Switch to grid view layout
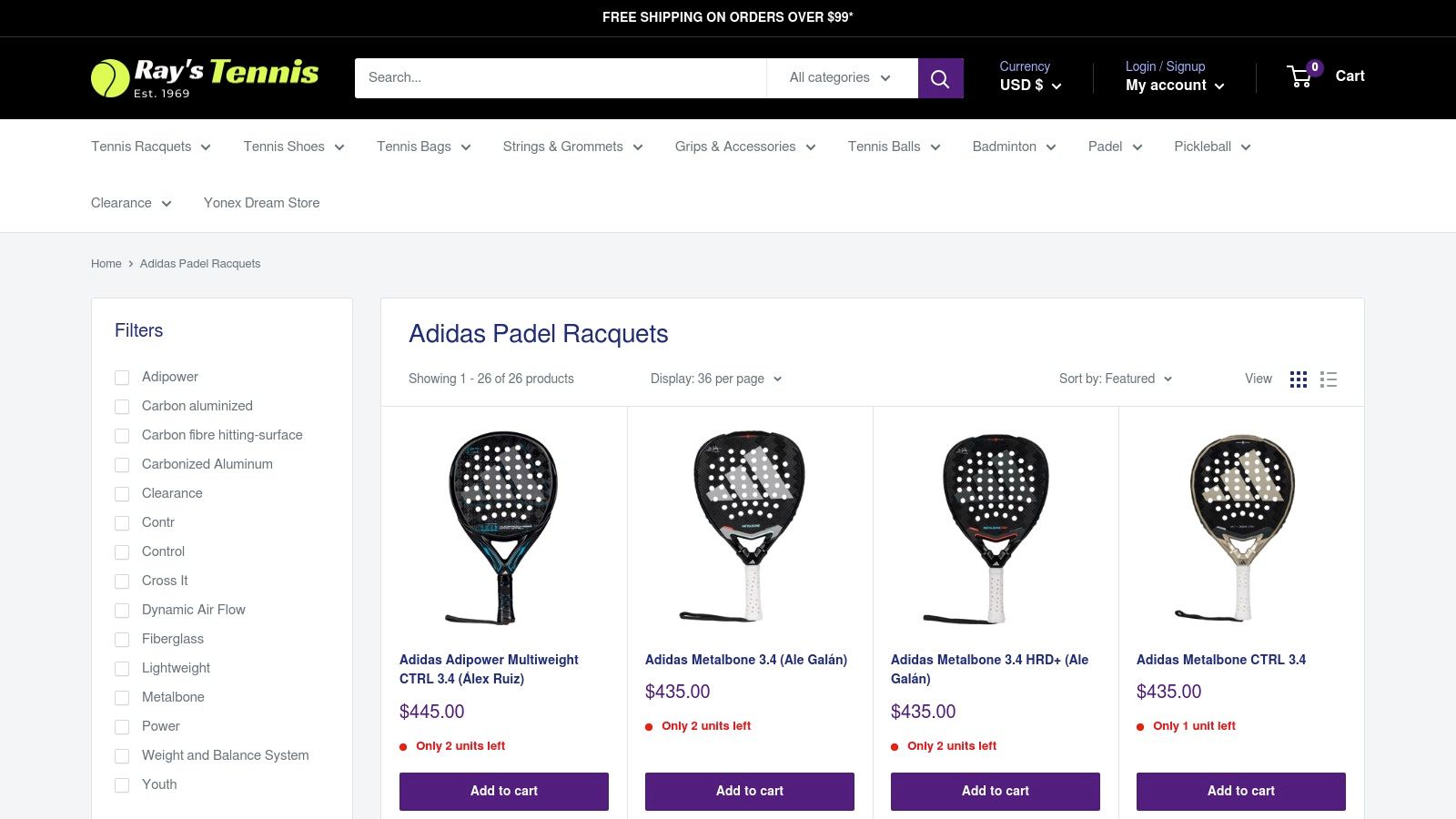 [1299, 379]
